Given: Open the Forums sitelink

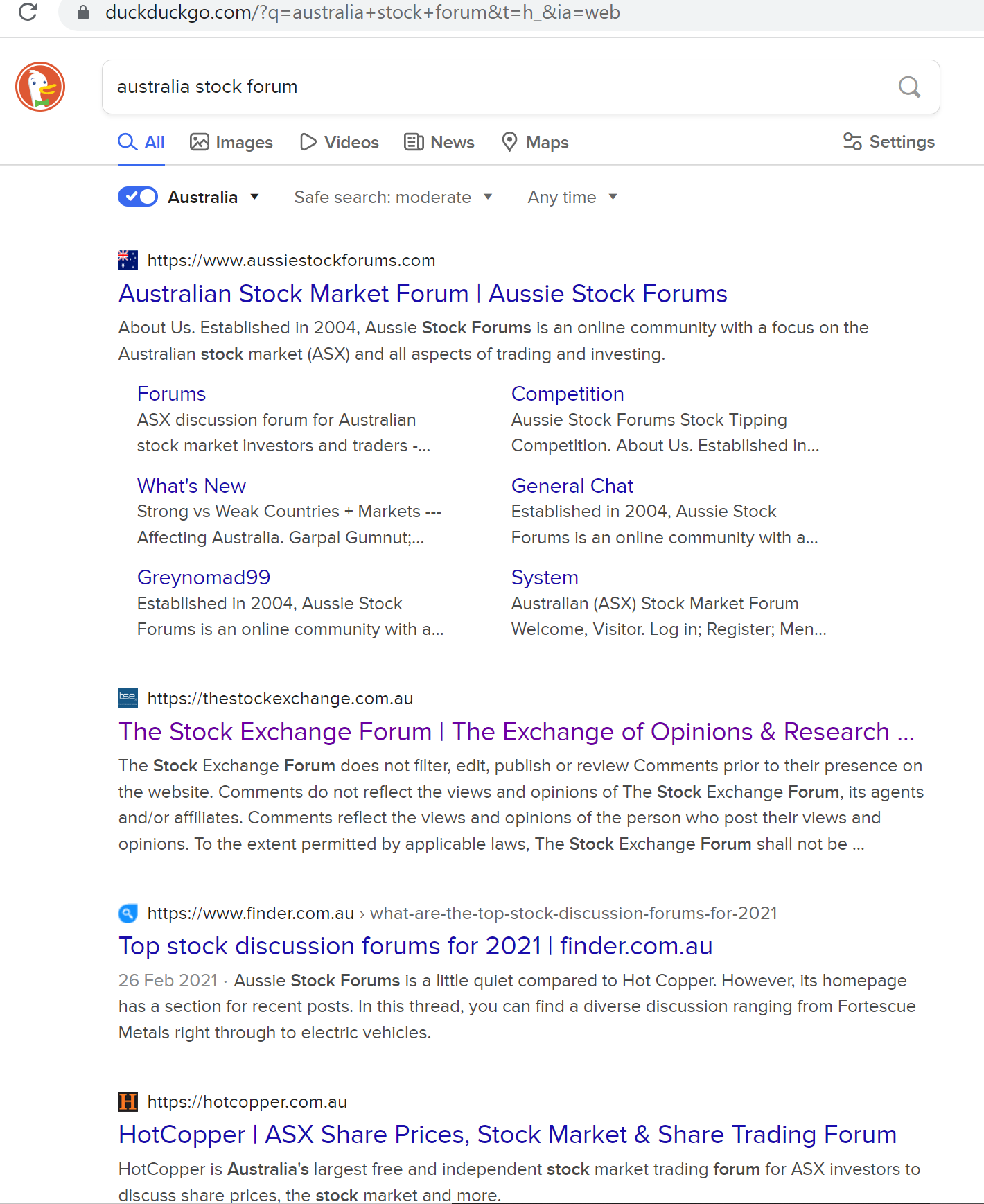Looking at the screenshot, I should pyautogui.click(x=171, y=394).
